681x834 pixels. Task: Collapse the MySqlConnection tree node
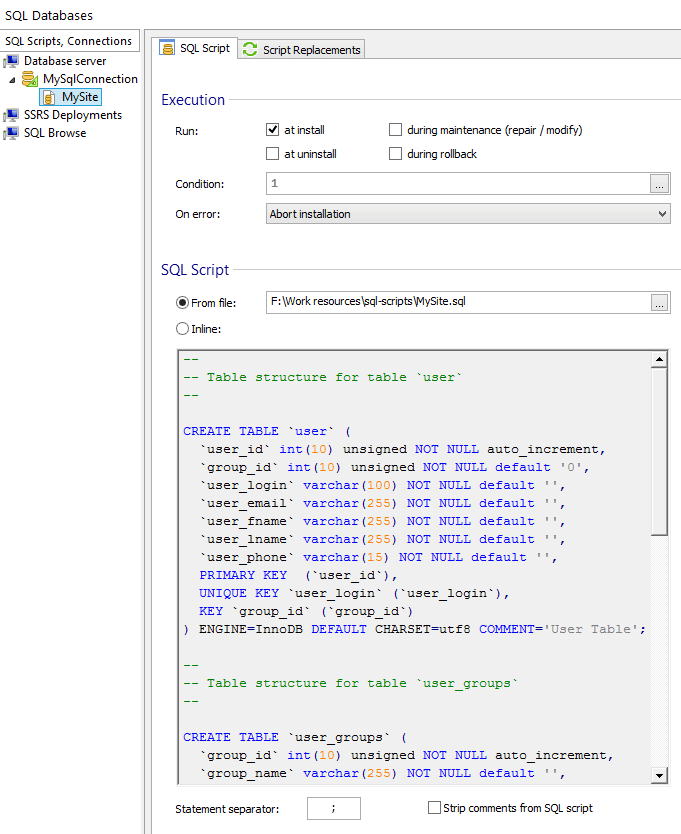(x=12, y=80)
